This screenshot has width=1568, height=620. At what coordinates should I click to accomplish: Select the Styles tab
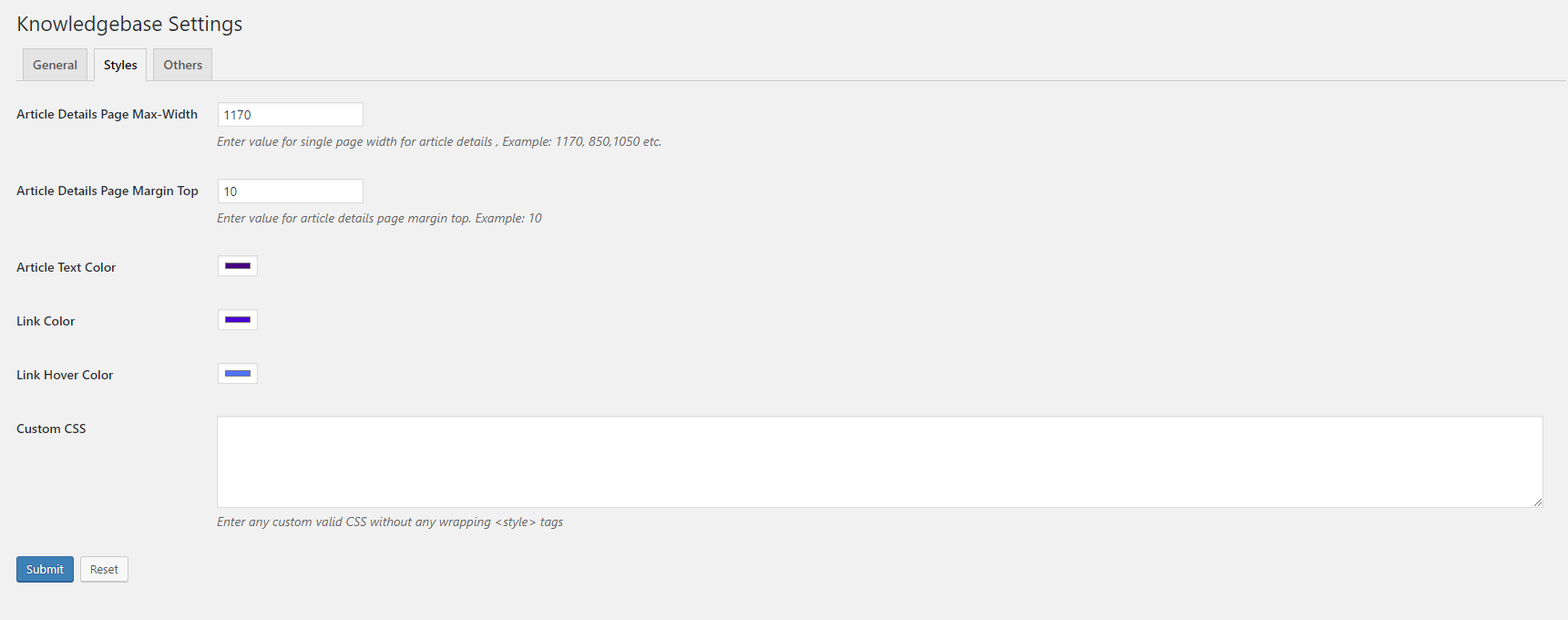120,65
